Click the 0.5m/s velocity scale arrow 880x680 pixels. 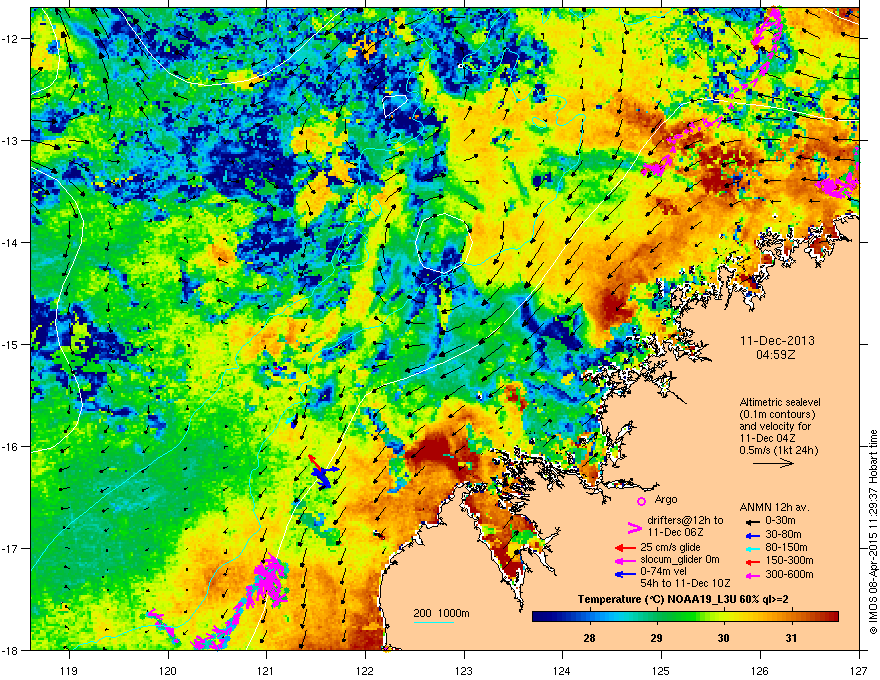pyautogui.click(x=773, y=463)
